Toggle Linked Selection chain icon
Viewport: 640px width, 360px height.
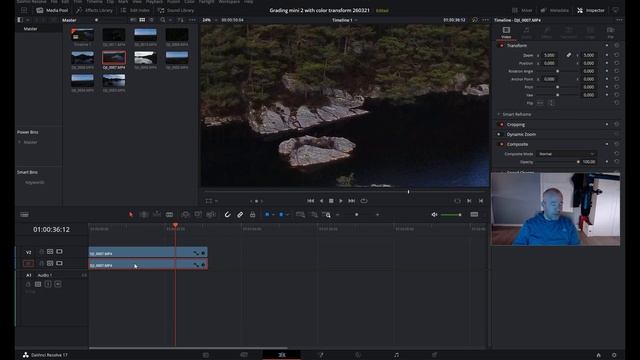[240, 215]
